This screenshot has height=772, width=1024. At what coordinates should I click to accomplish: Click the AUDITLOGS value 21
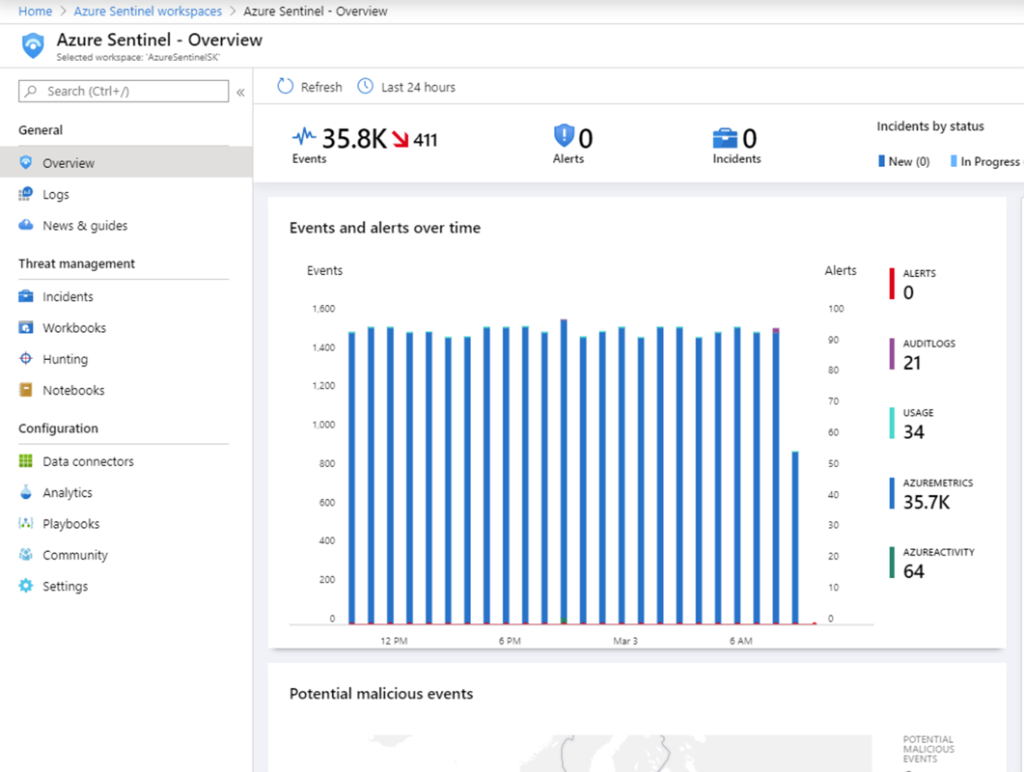(912, 362)
